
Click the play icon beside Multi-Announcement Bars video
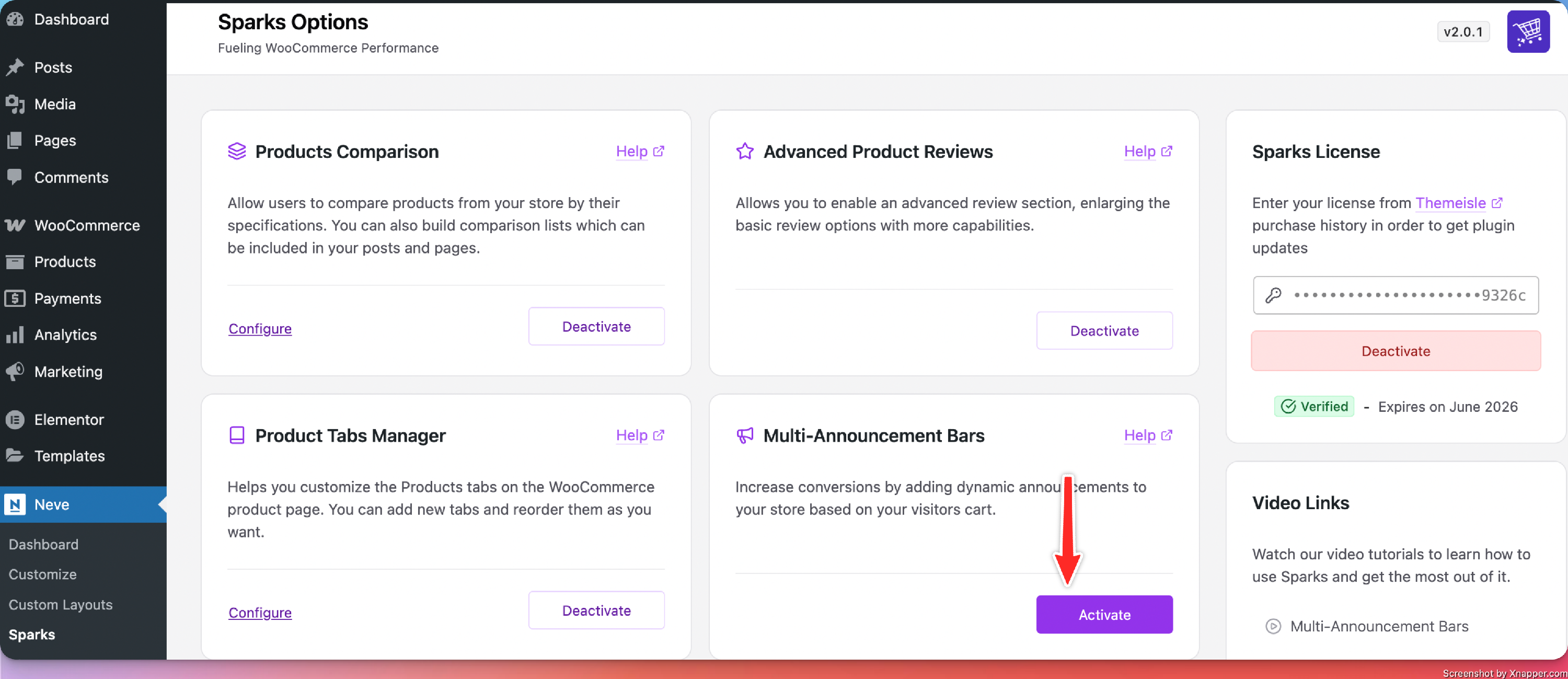coord(1273,626)
